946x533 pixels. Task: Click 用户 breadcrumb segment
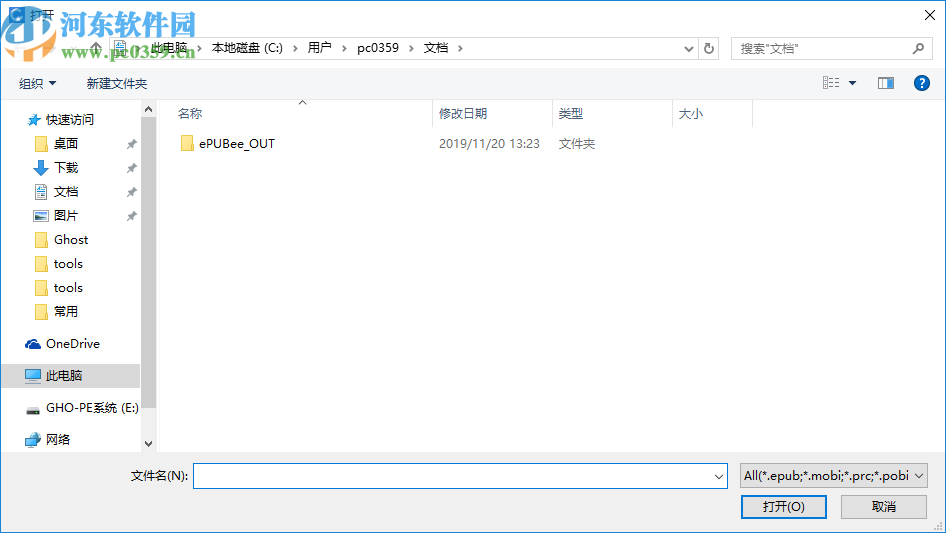(319, 48)
